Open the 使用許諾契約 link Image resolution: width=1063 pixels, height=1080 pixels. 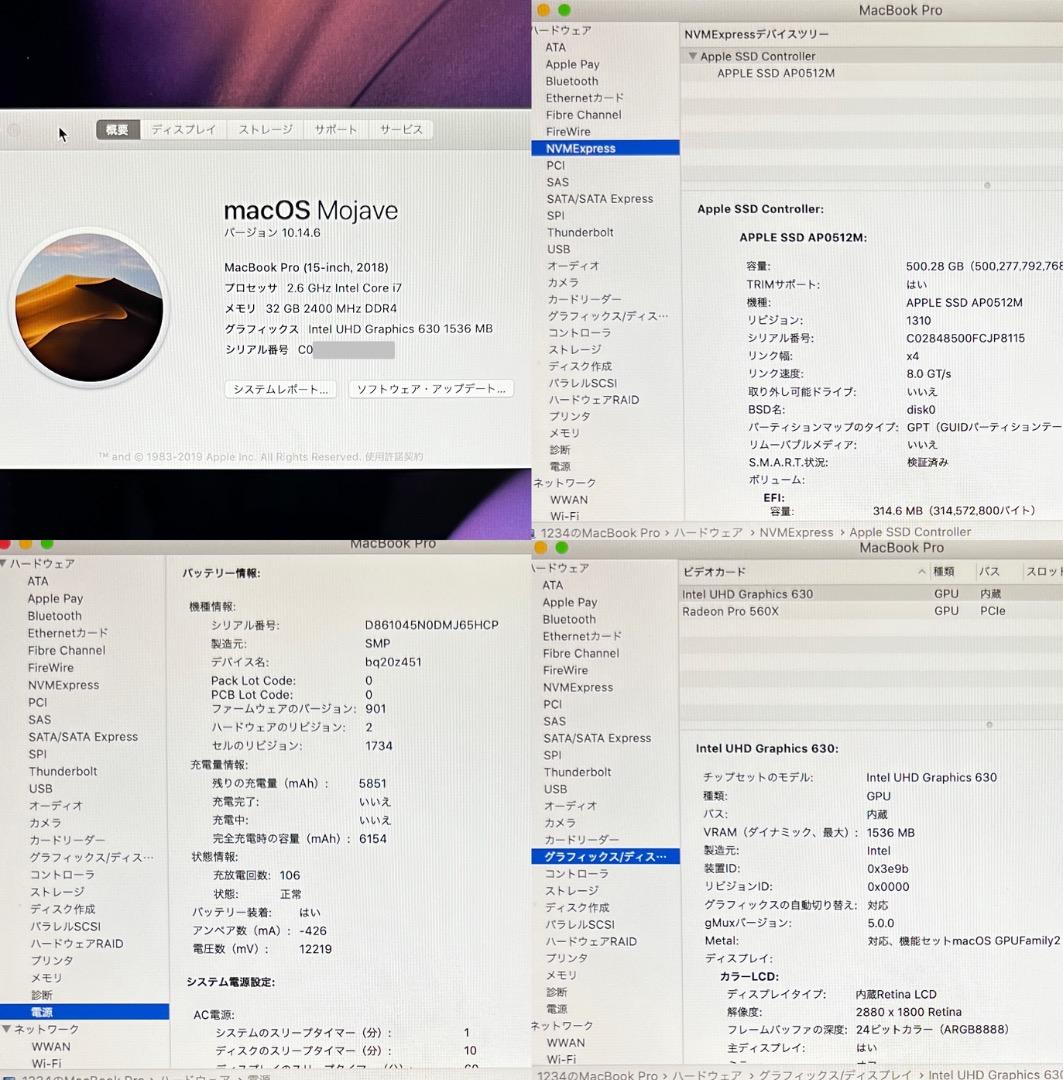[x=394, y=457]
